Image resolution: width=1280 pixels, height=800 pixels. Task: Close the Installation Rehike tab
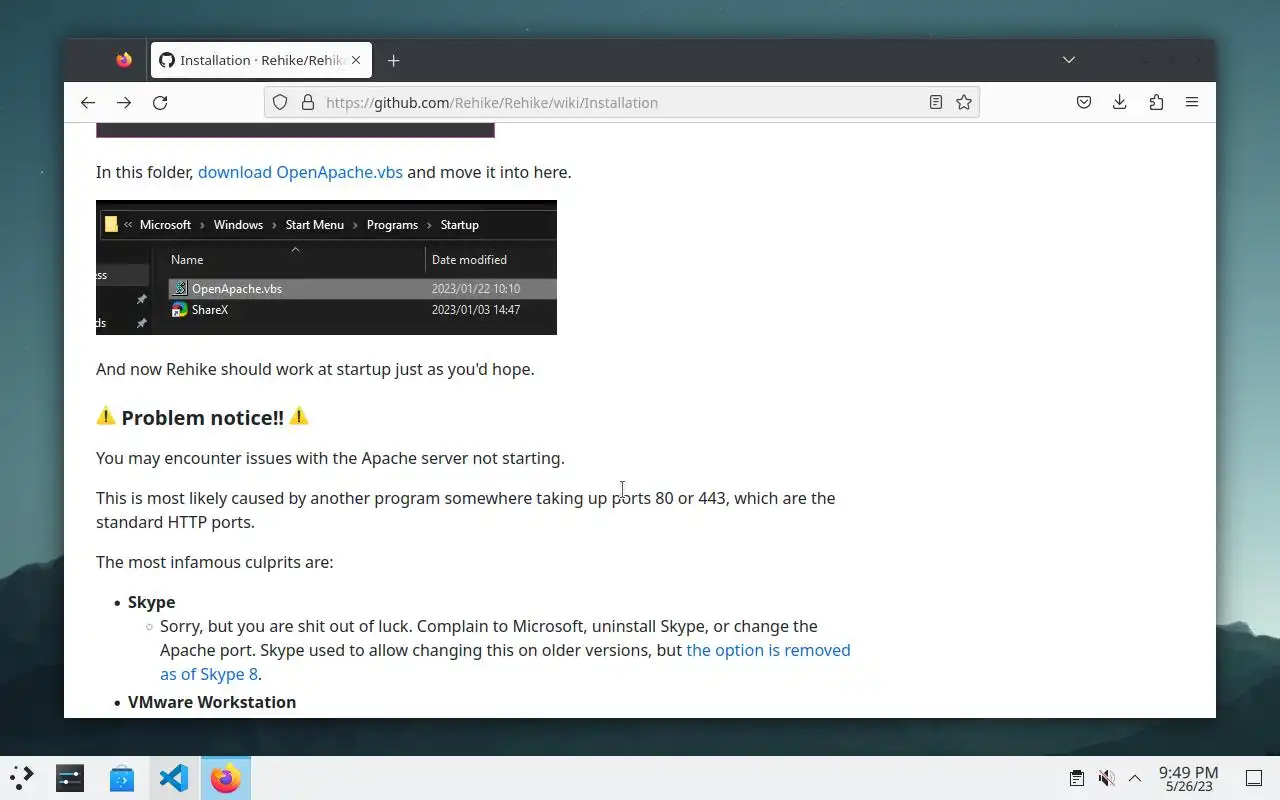(x=356, y=60)
